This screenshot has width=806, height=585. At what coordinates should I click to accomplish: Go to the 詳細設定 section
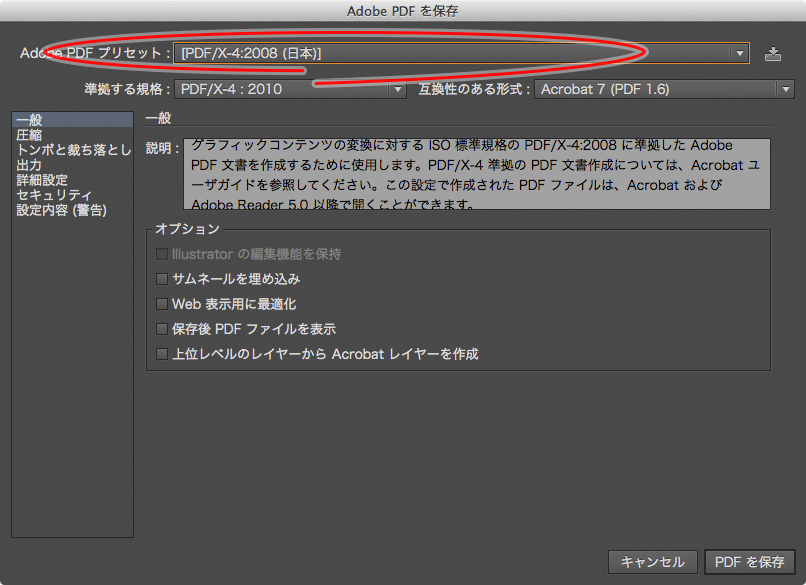(43, 180)
